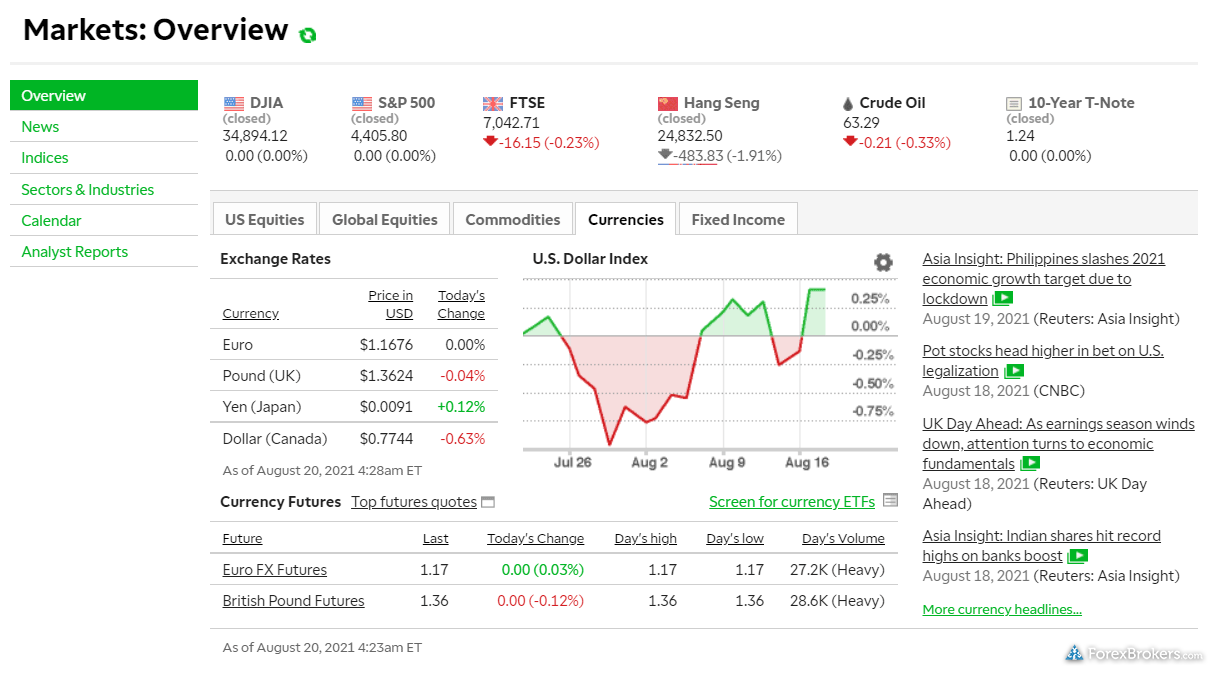Click the document icon next to 10-Year T-Note

(1014, 103)
